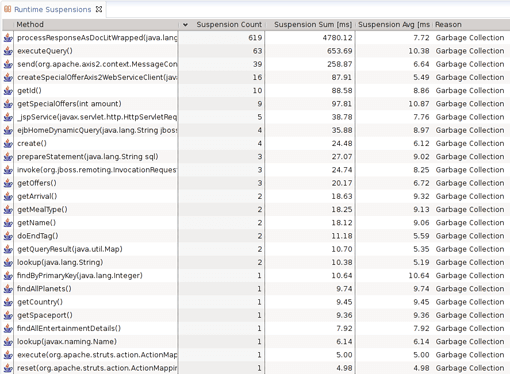Close the Runtime Suspensions view tab

point(99,9)
